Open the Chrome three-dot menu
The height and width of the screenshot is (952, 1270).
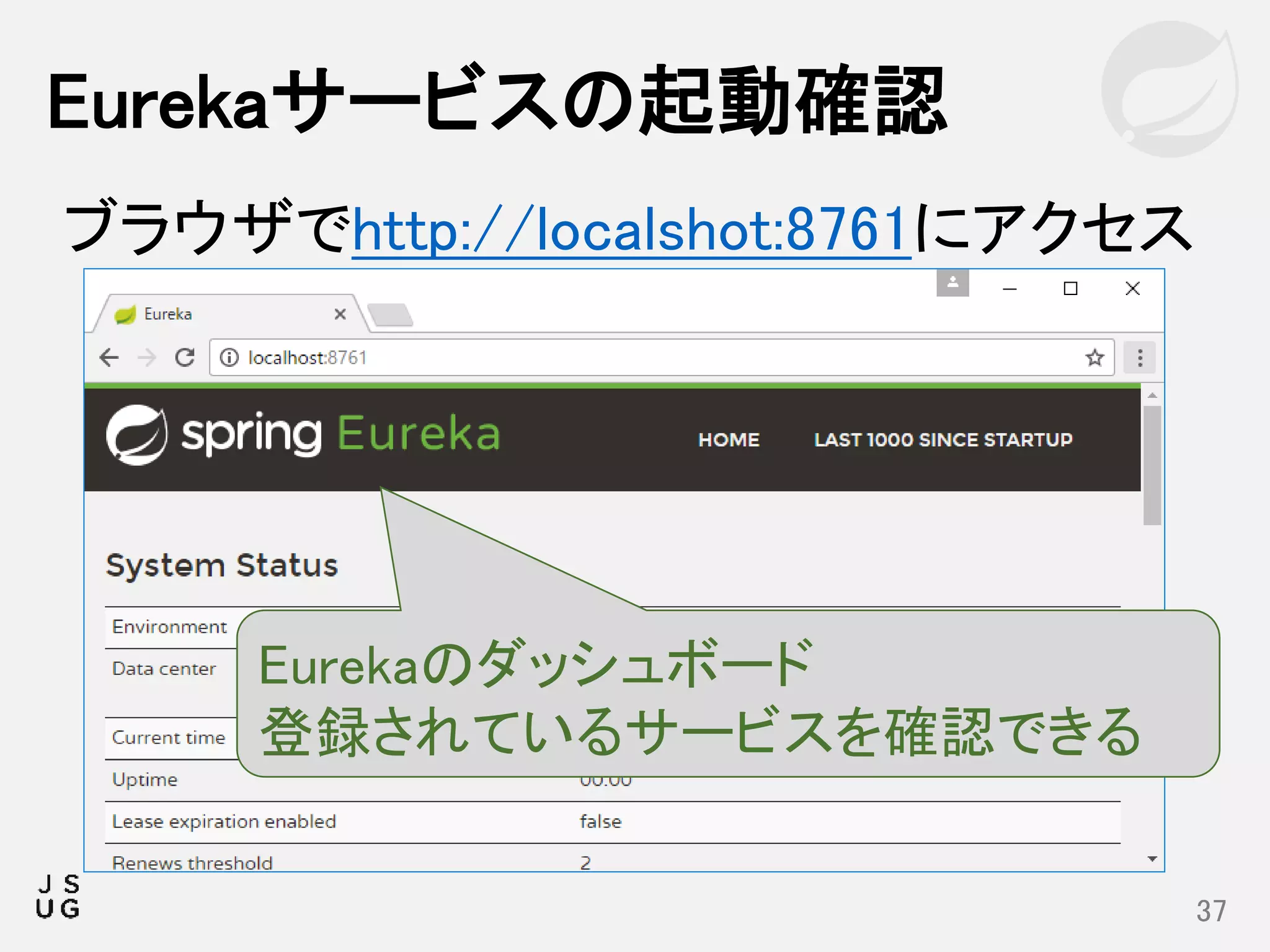click(x=1140, y=358)
